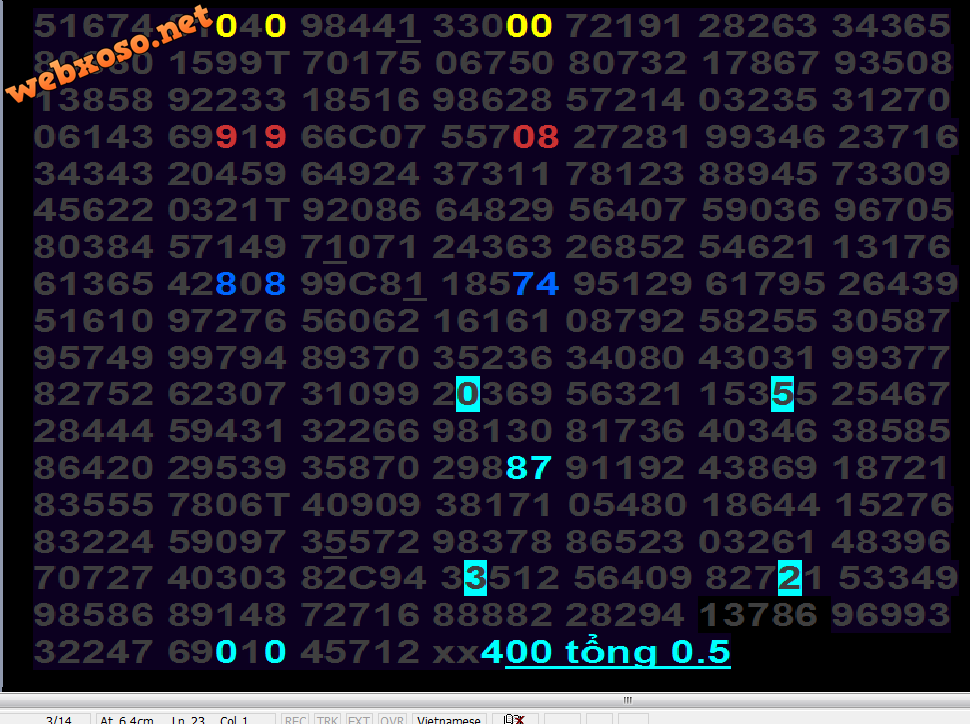Click the red digits 08 in 55708

(x=535, y=136)
